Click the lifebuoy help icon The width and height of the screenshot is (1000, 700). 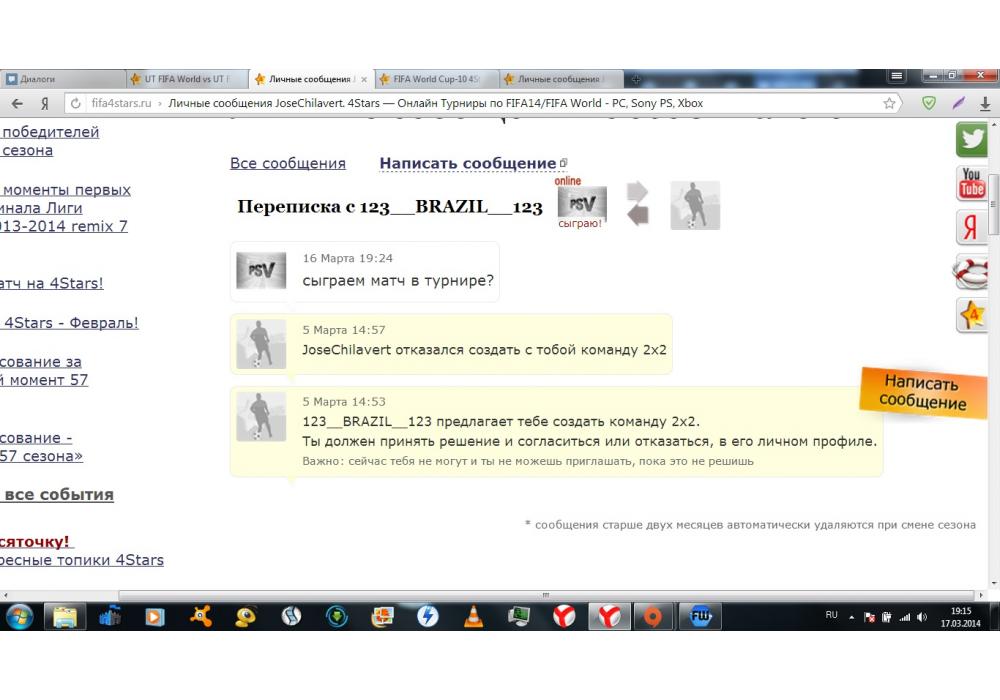point(972,271)
